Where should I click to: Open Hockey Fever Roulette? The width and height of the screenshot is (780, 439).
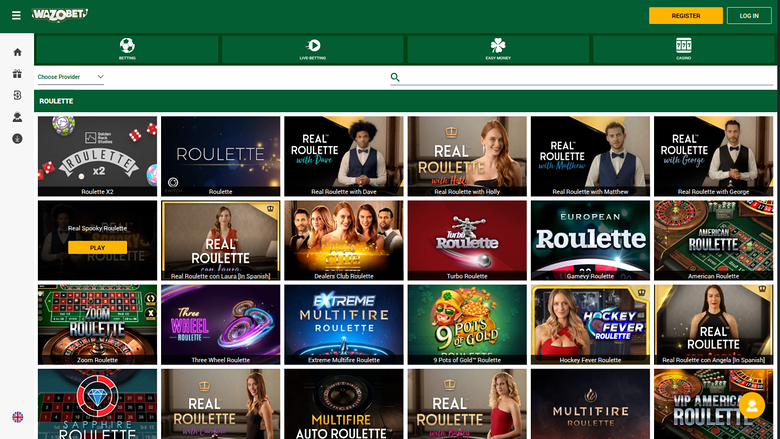point(590,325)
